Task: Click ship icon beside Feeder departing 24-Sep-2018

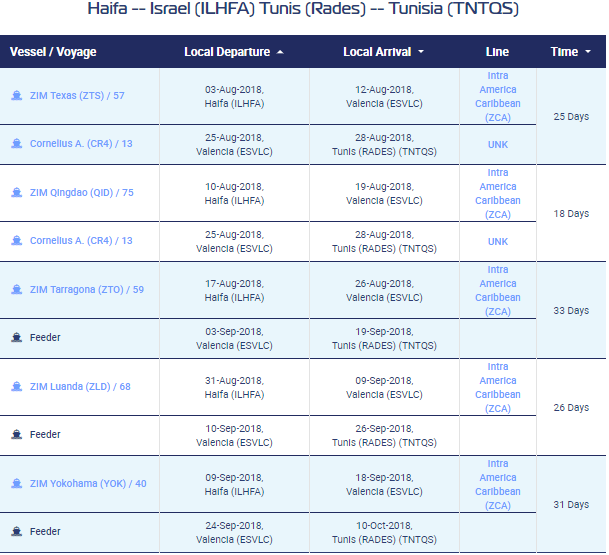Action: pyautogui.click(x=17, y=531)
